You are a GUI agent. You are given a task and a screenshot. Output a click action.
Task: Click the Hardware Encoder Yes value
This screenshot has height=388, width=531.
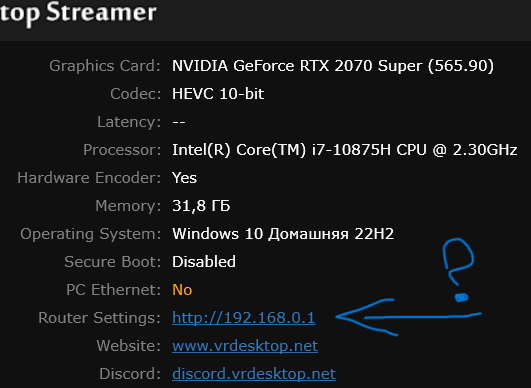[x=184, y=178]
